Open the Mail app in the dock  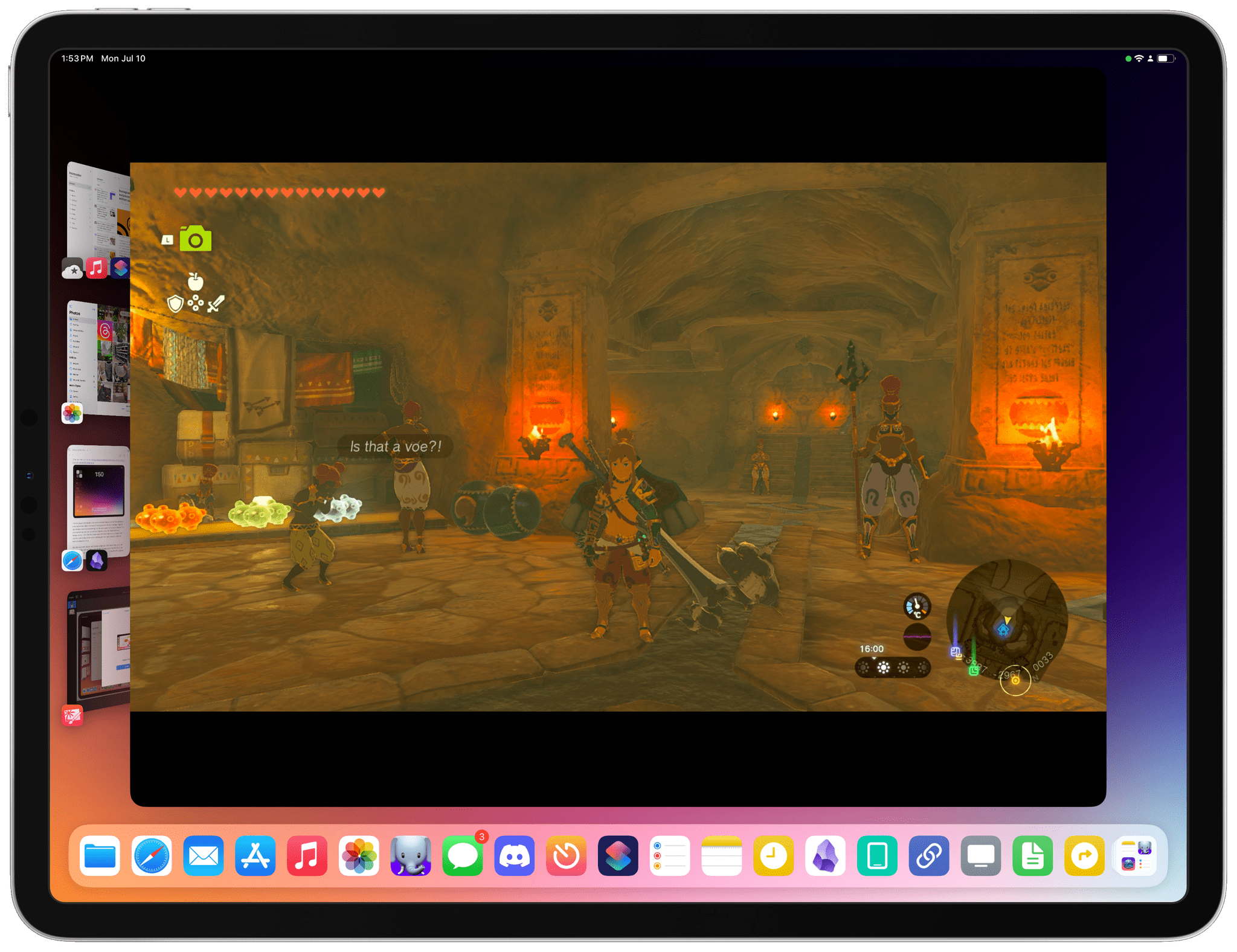point(204,856)
